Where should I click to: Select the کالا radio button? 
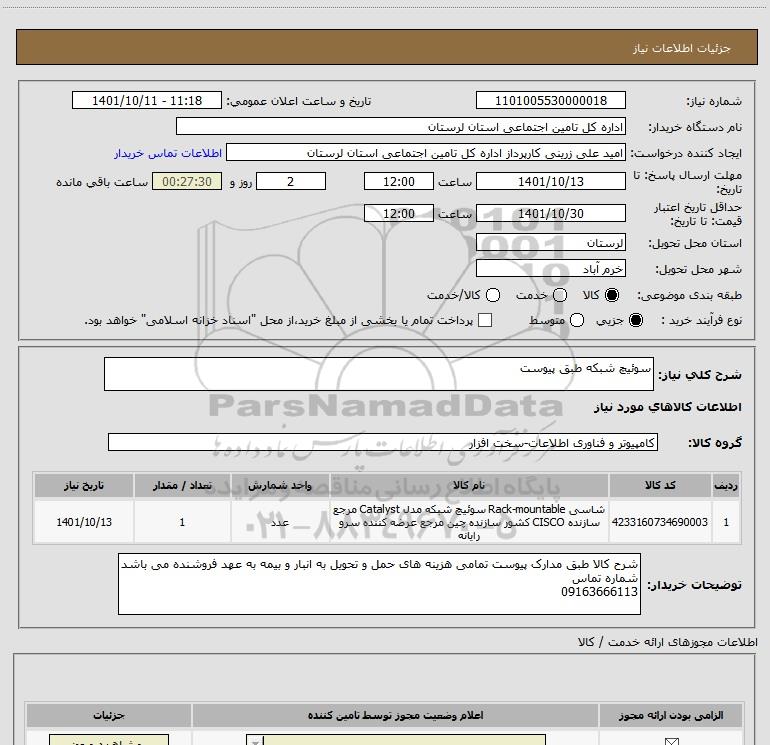point(612,295)
